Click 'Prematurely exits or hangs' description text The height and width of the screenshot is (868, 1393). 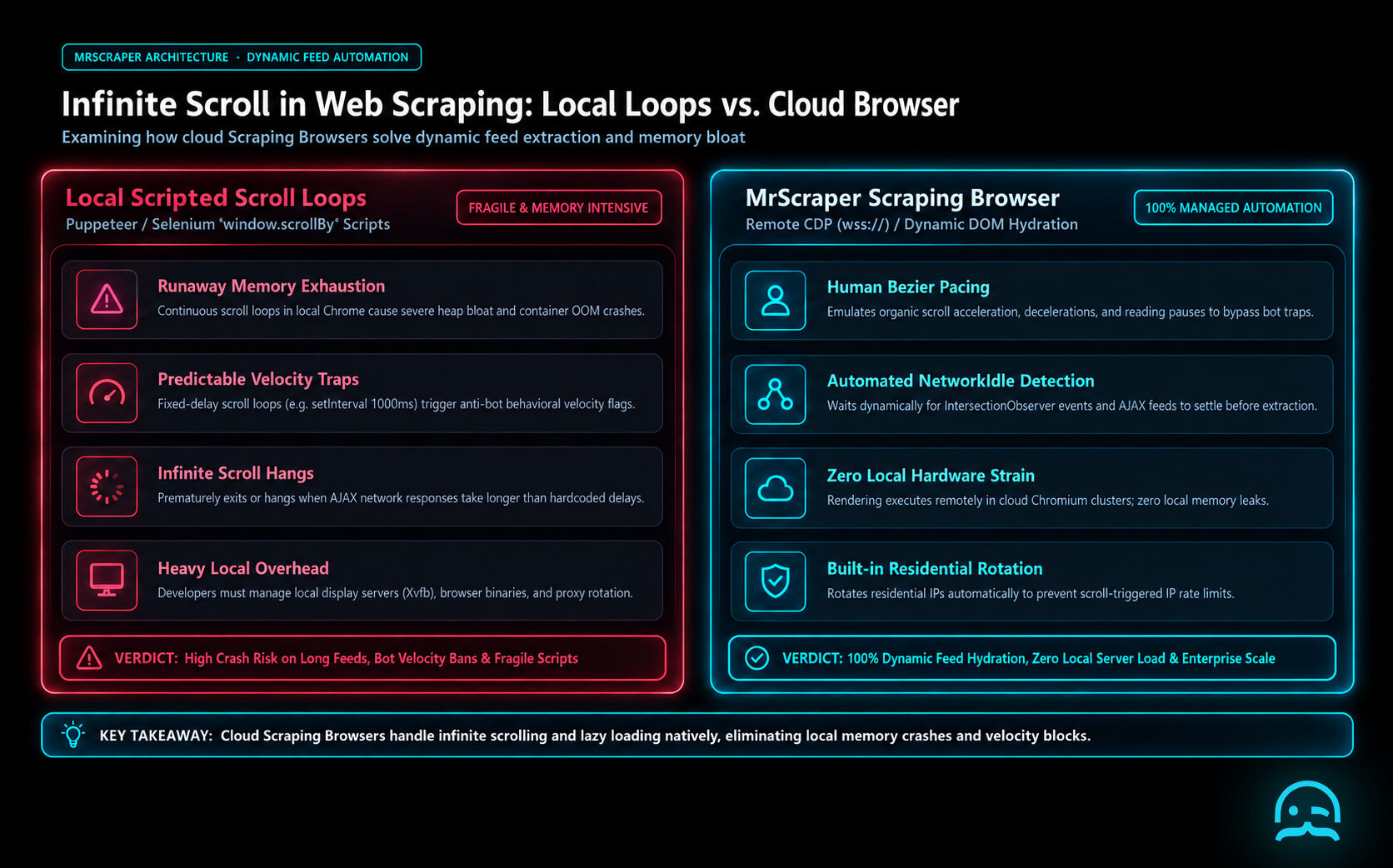(401, 498)
